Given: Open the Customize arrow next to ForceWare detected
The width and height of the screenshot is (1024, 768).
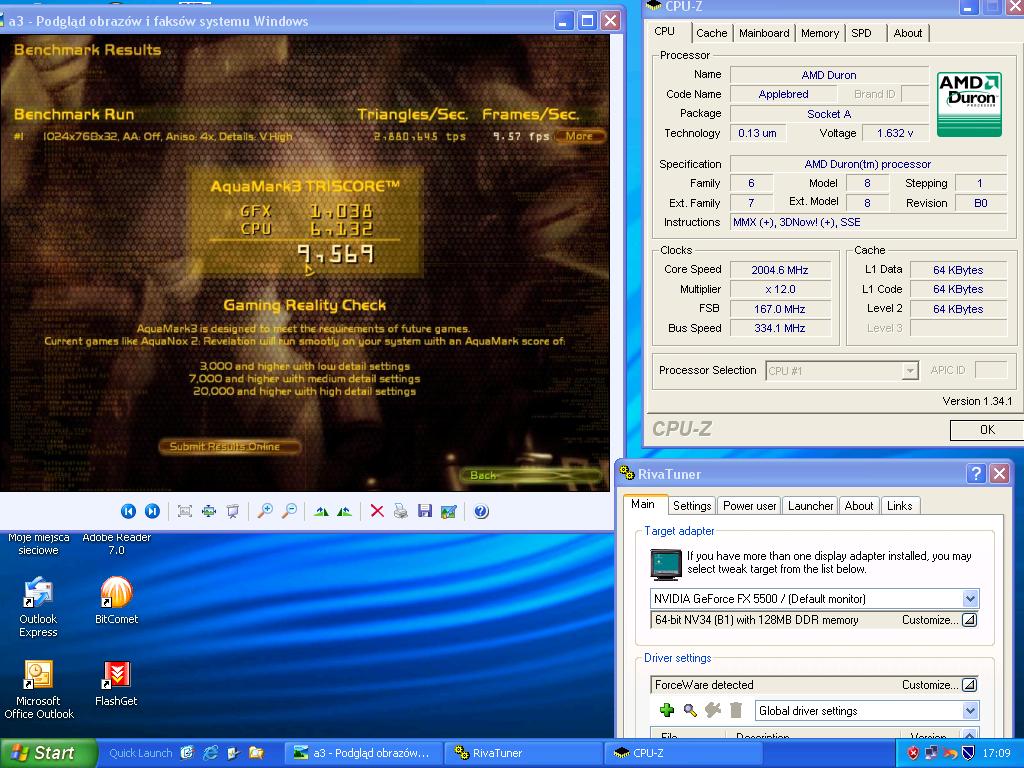Looking at the screenshot, I should tap(970, 684).
